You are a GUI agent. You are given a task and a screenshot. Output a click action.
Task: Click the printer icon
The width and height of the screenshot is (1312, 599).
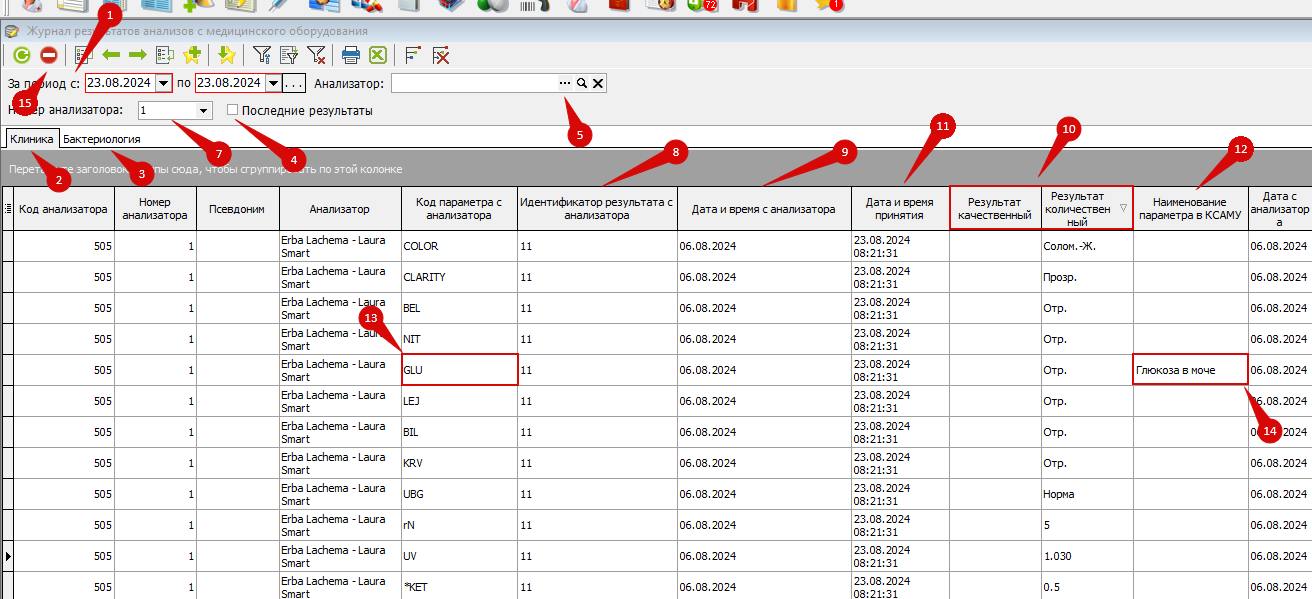(x=351, y=56)
